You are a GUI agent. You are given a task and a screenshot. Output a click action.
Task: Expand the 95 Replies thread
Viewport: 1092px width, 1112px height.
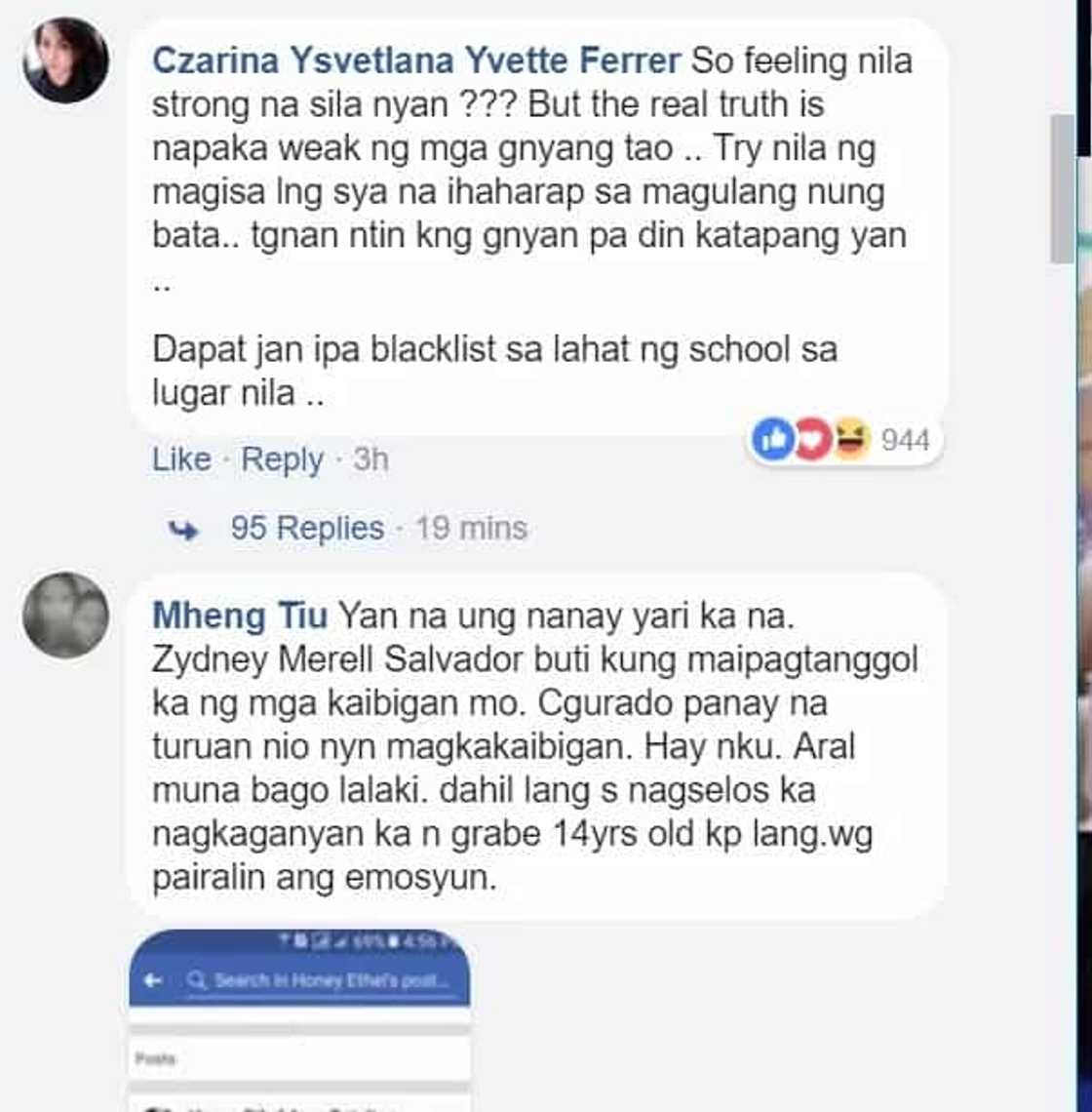pos(307,528)
